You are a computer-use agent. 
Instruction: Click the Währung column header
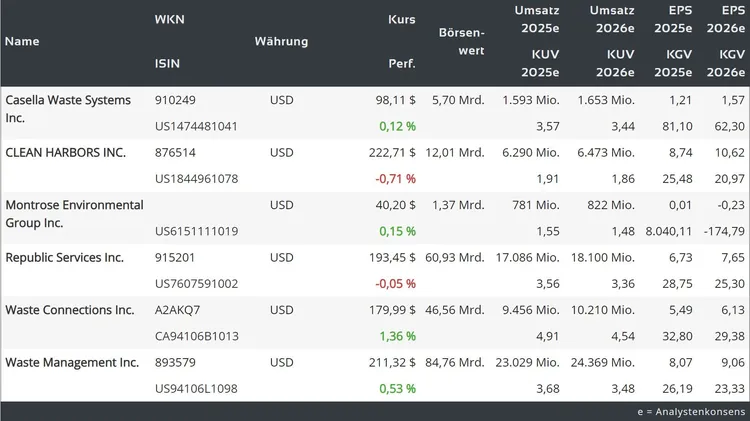pyautogui.click(x=281, y=41)
